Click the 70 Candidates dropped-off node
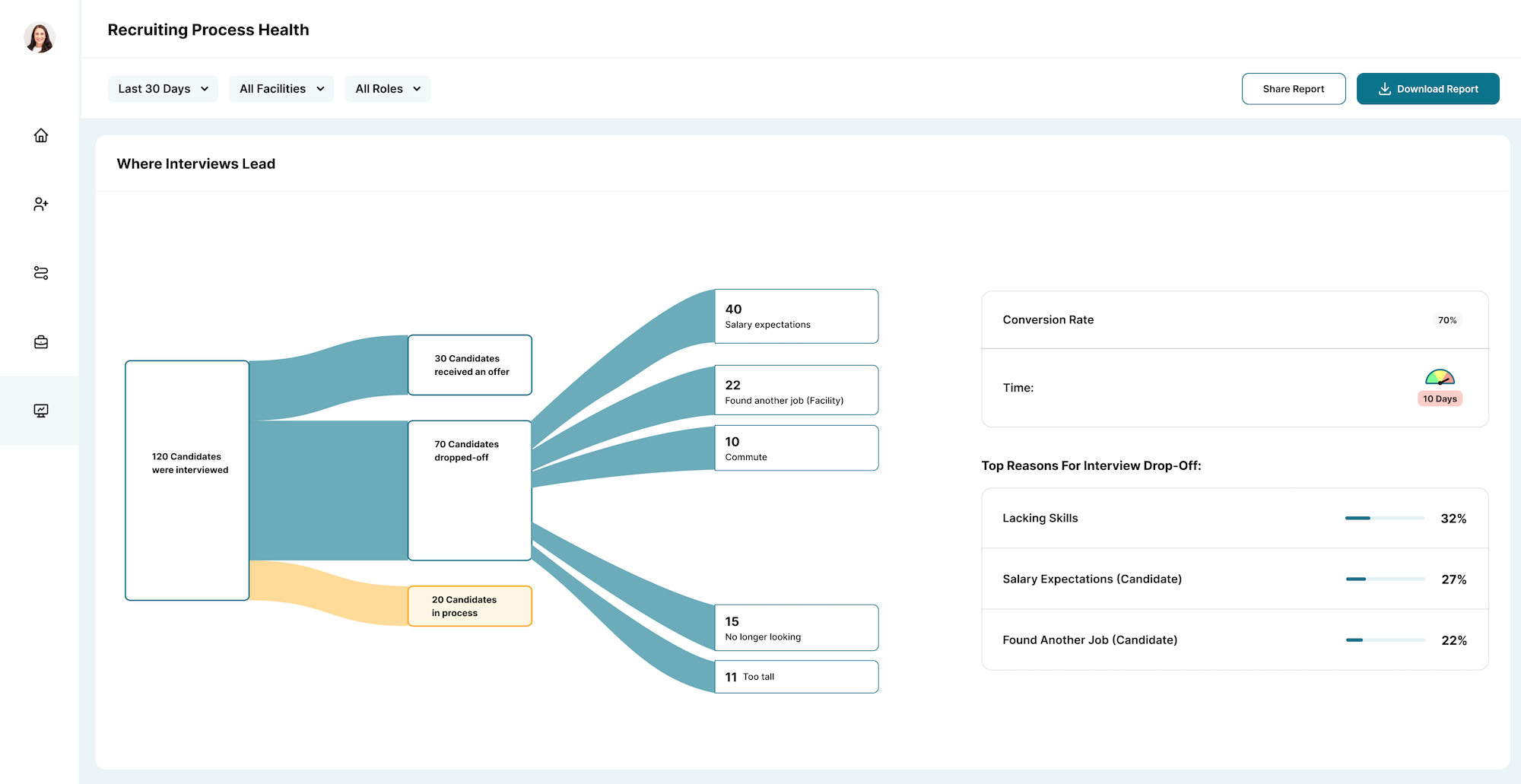This screenshot has width=1521, height=784. (x=470, y=490)
